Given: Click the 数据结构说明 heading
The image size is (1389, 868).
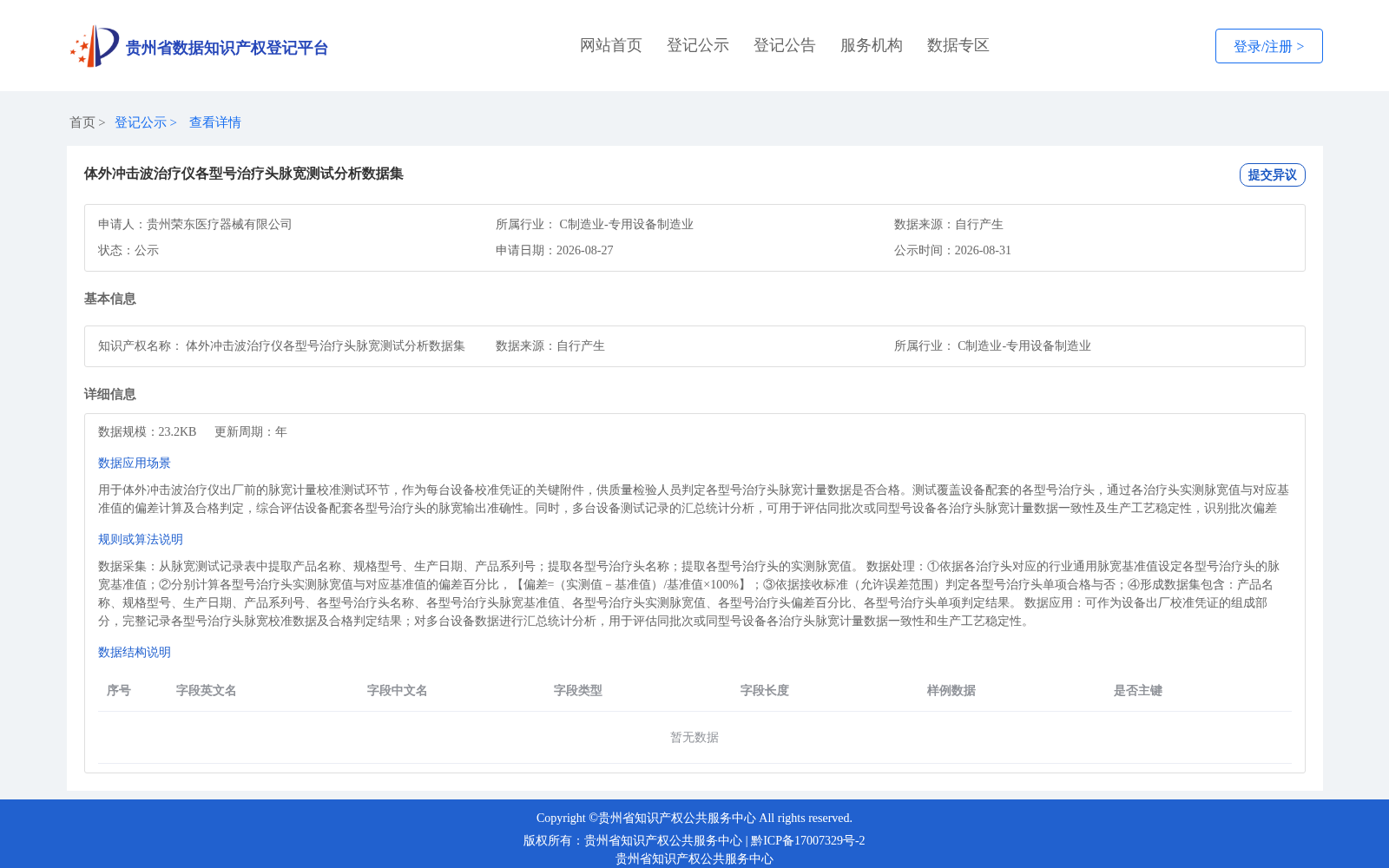Looking at the screenshot, I should point(135,653).
